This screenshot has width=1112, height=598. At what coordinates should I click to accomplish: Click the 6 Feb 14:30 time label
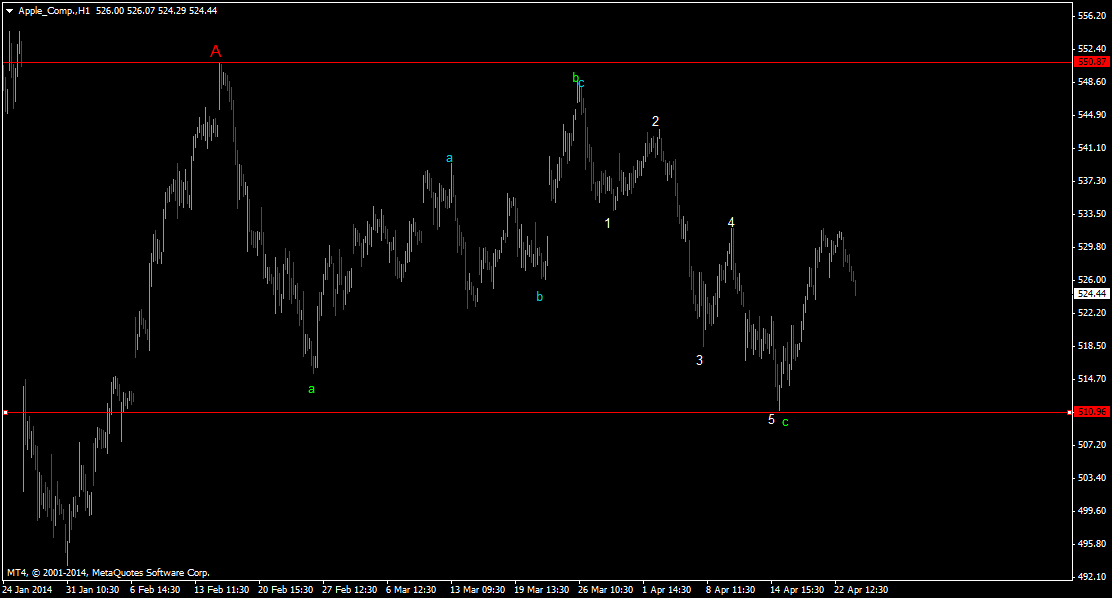coord(155,589)
